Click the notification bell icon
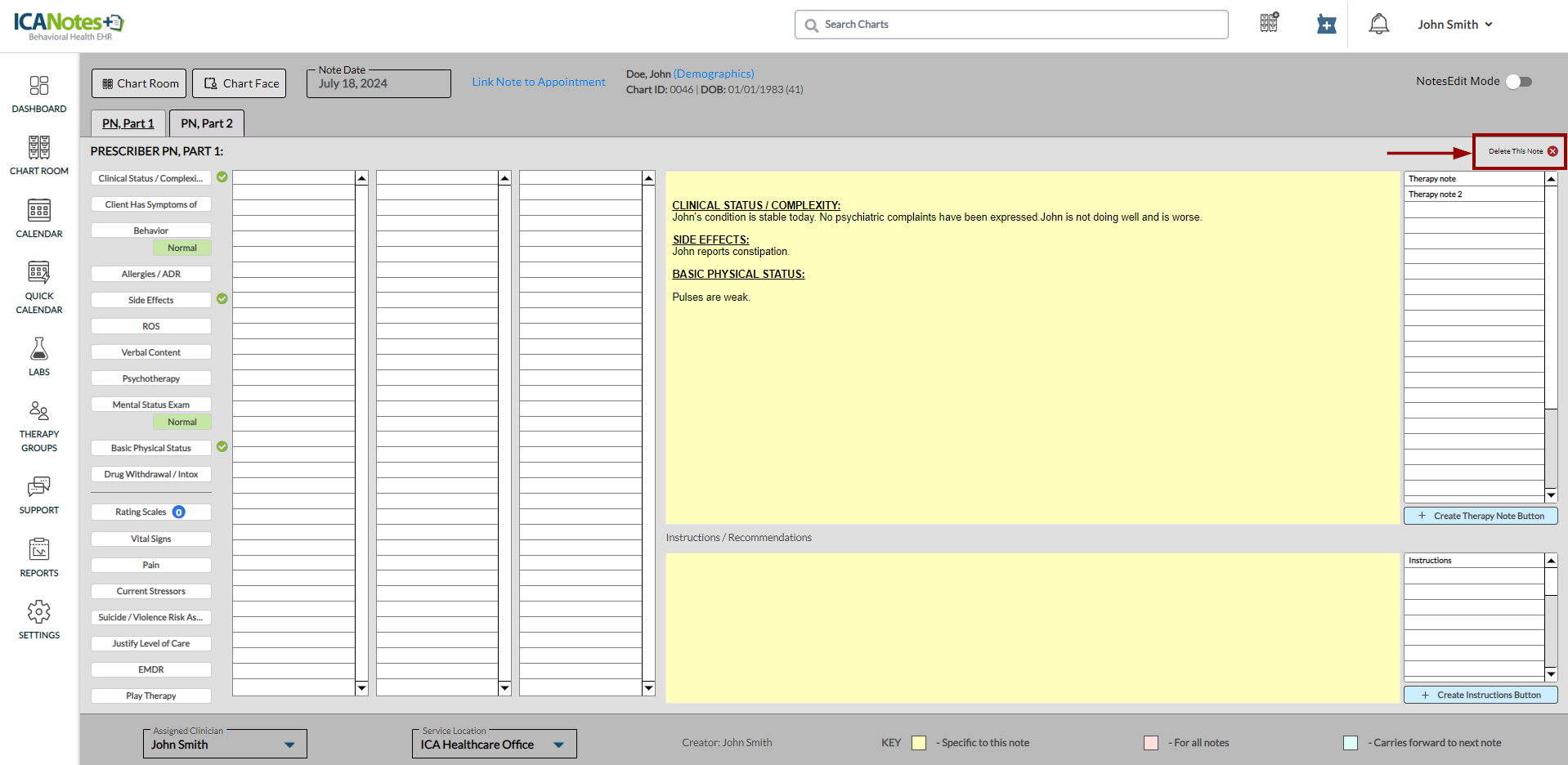This screenshot has height=765, width=1568. [1378, 25]
